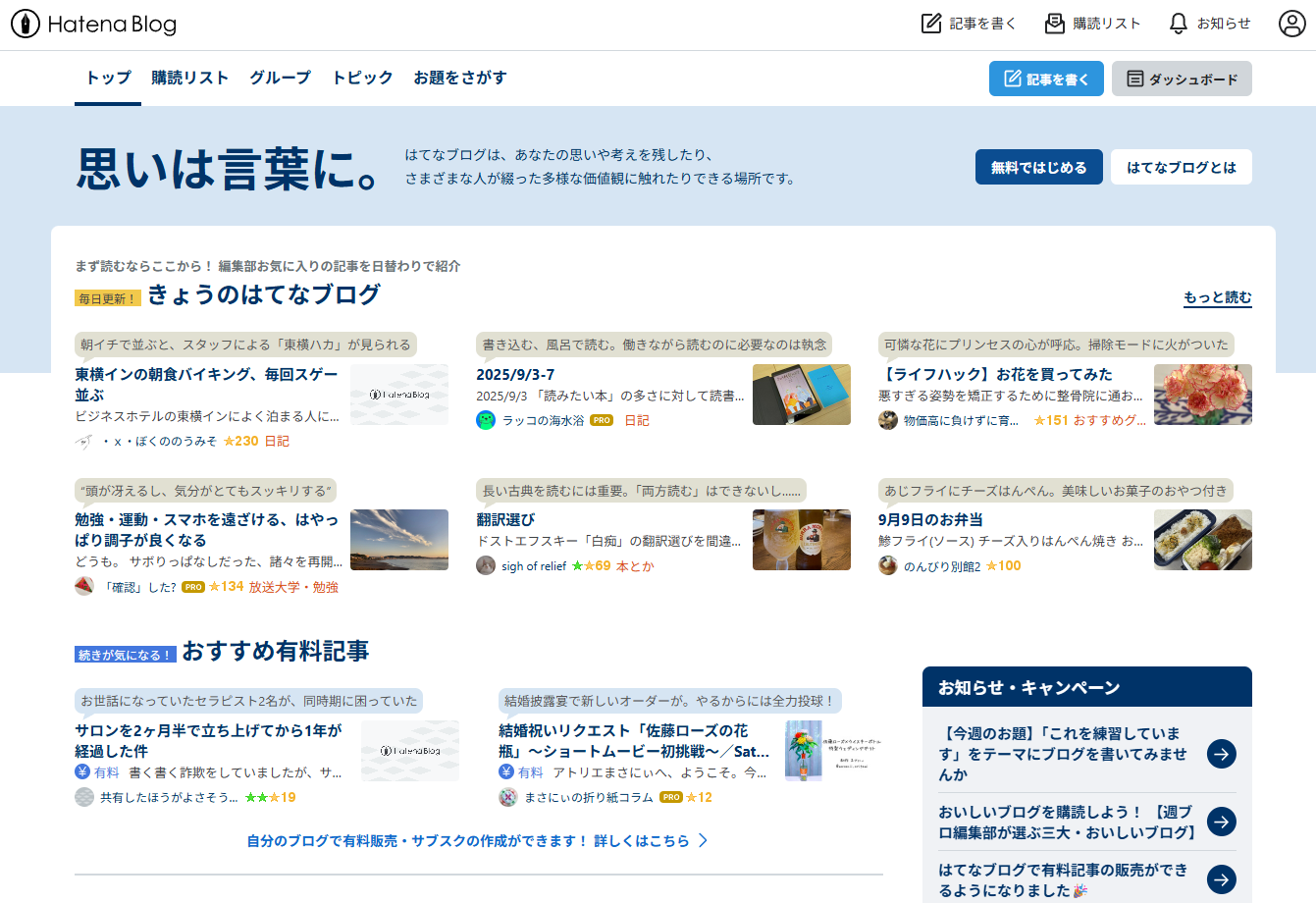
Task: Click ラッコの海水浴 blog avatar icon
Action: [x=486, y=420]
